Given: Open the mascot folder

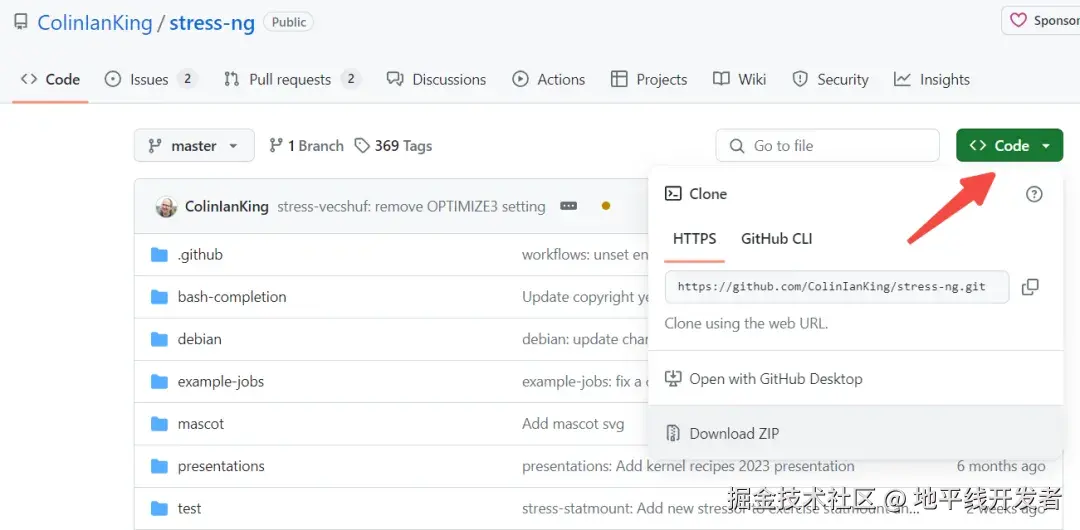Looking at the screenshot, I should (200, 423).
